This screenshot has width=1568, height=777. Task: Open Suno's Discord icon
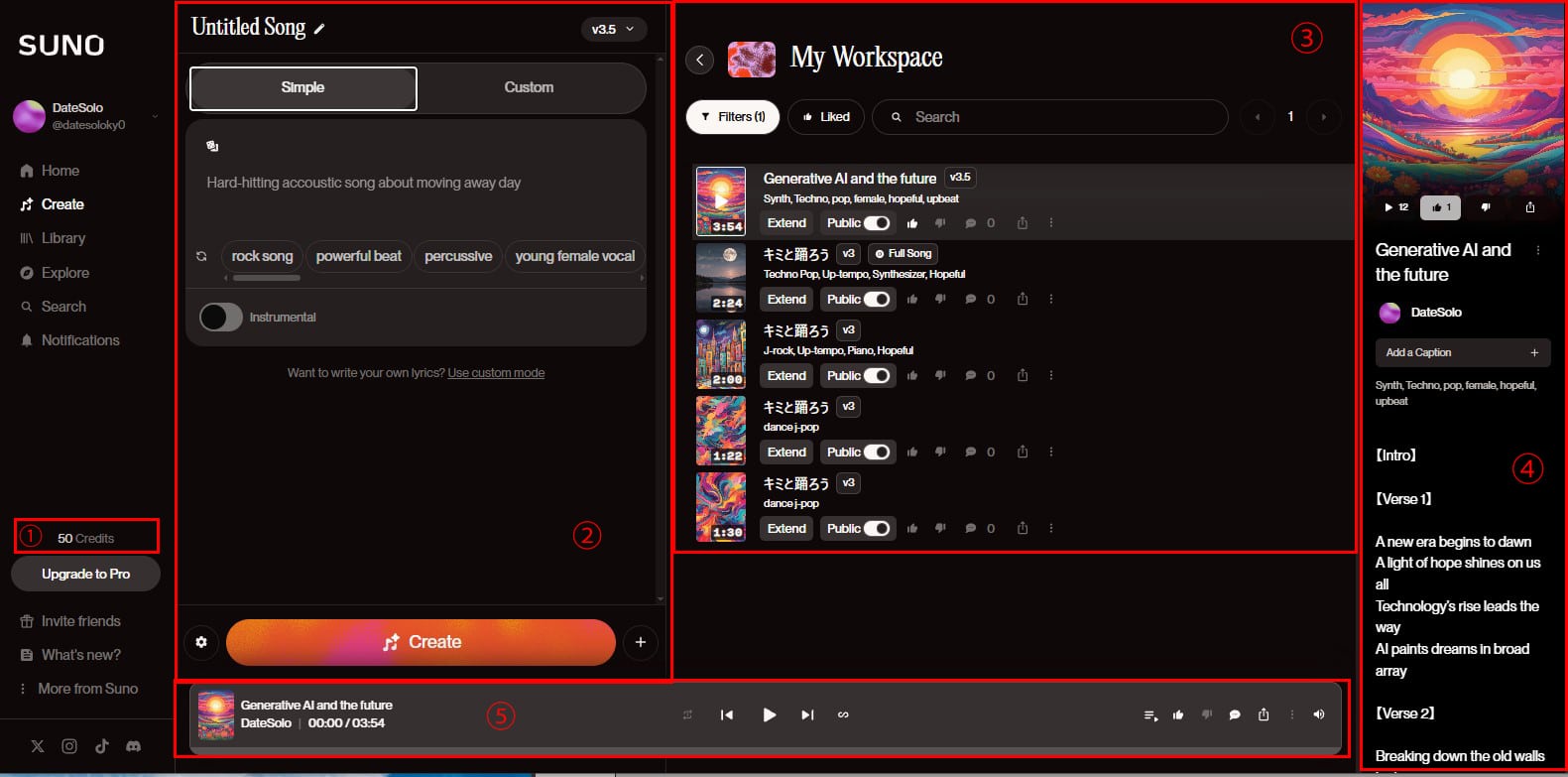tap(133, 746)
